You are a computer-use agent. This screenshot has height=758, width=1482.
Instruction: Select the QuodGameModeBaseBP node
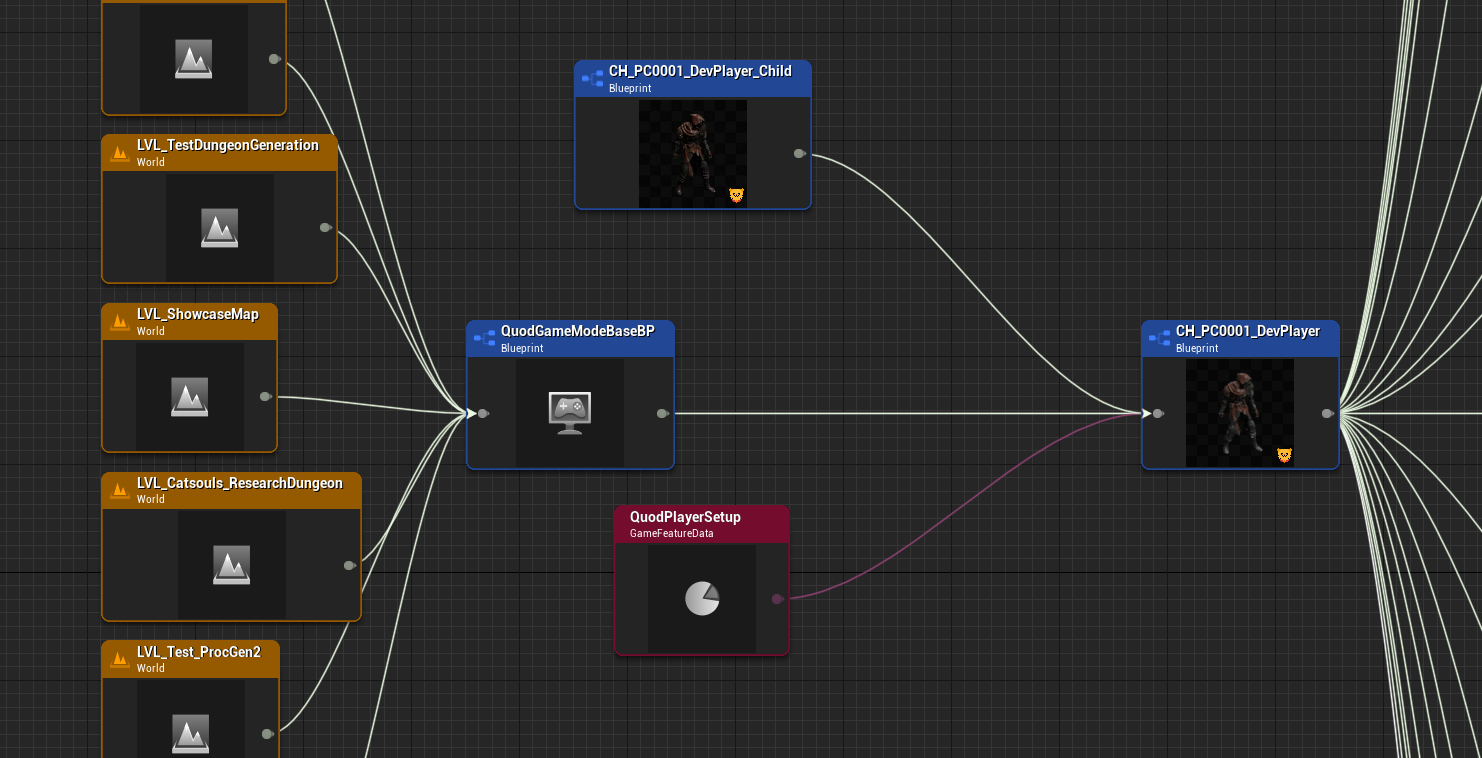coord(570,394)
